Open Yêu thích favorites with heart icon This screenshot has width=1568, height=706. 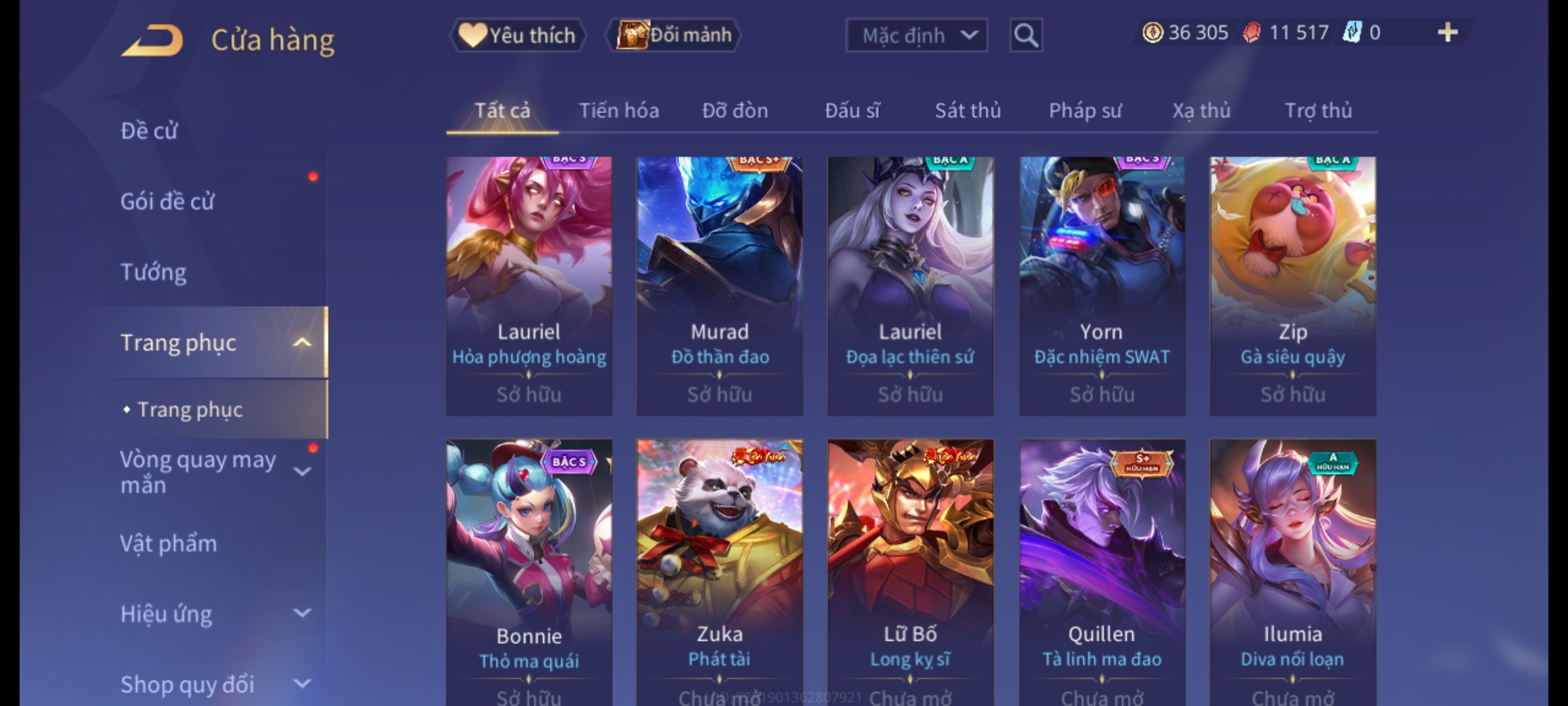tap(517, 35)
